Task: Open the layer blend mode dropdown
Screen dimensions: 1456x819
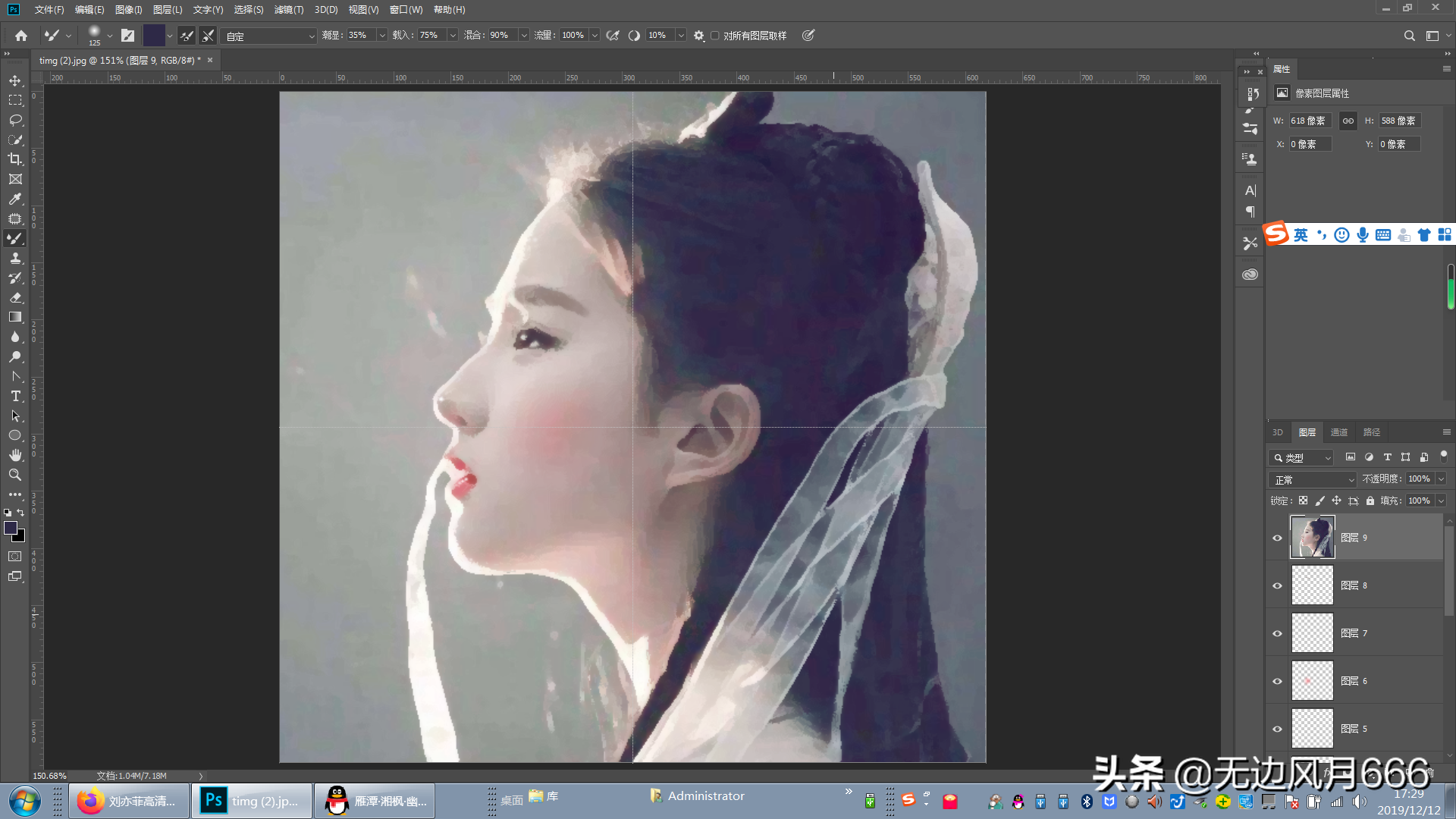Action: [x=1313, y=480]
